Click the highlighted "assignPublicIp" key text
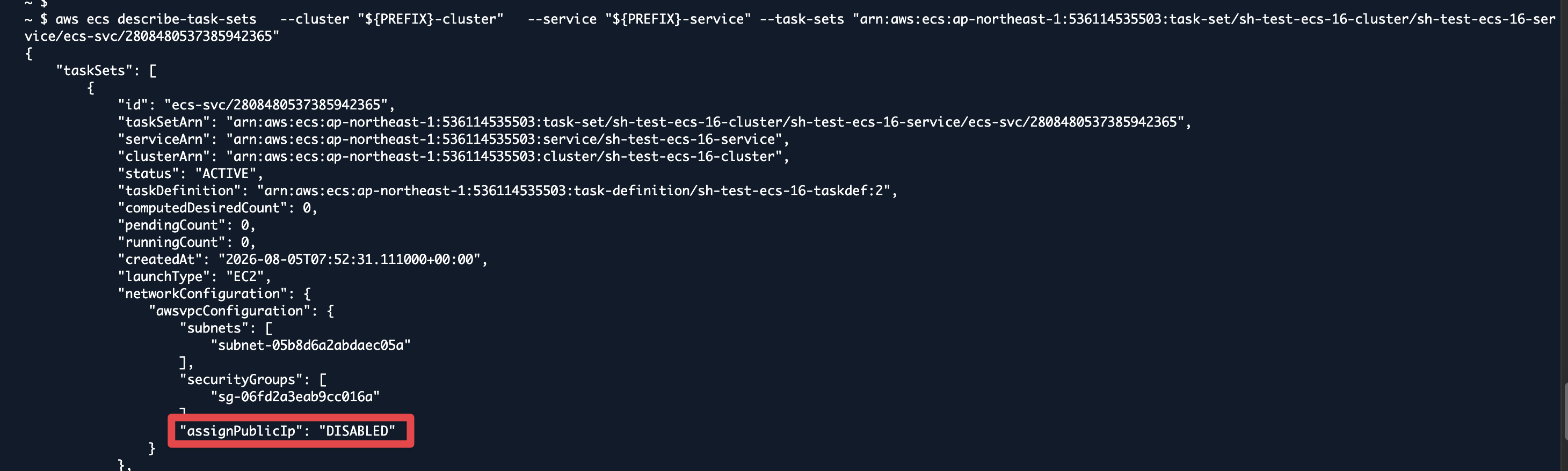This screenshot has height=471, width=1568. 242,431
